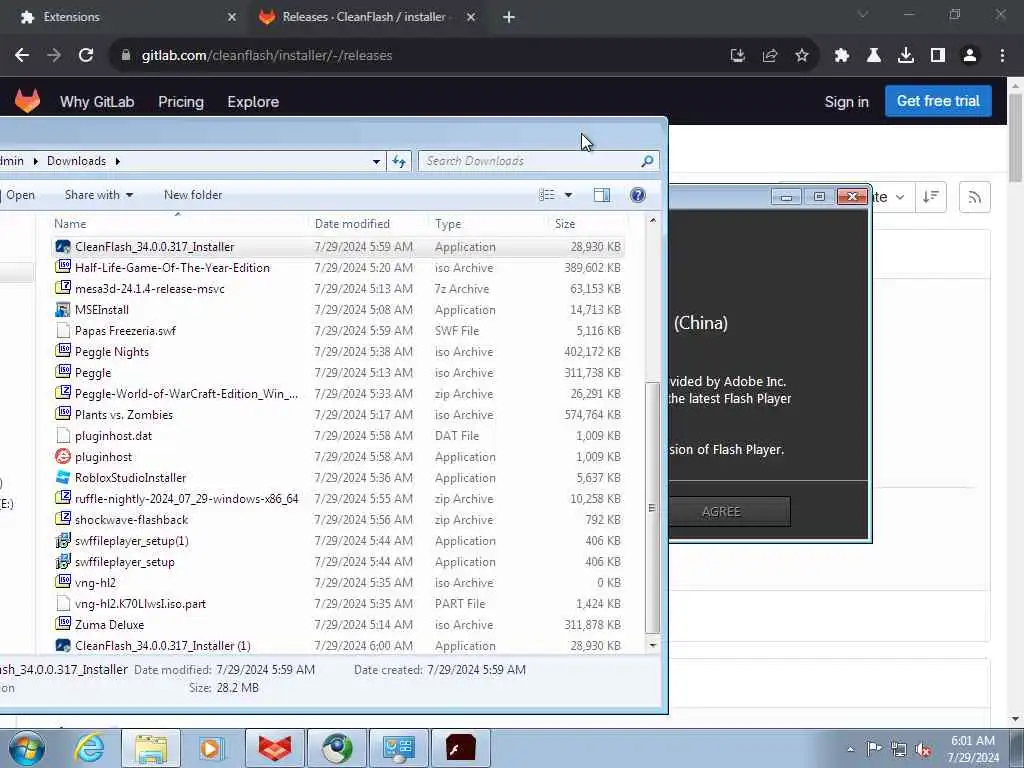Click the GitLab fox logo
1024x768 pixels.
click(x=27, y=101)
